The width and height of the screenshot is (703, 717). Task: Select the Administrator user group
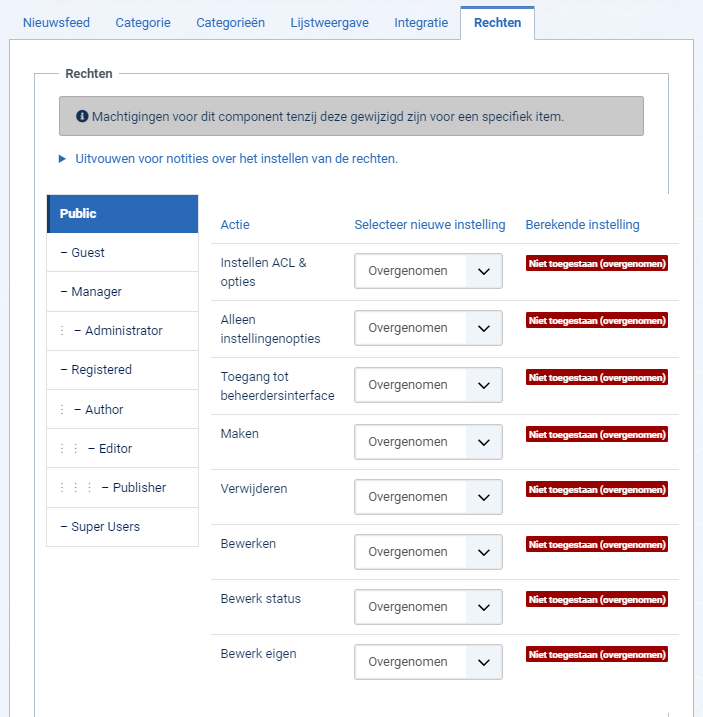point(123,331)
